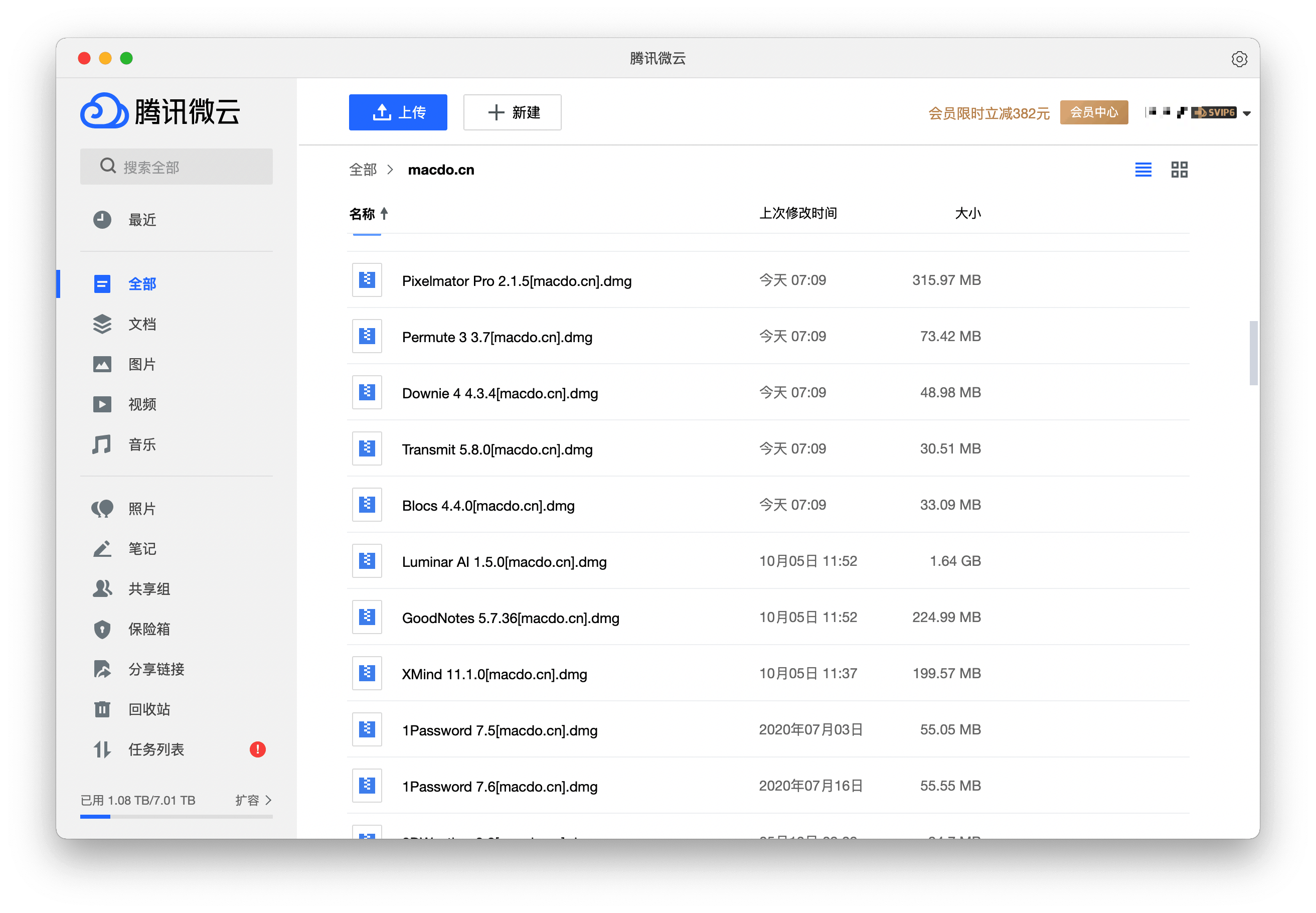Click the 视频 video category icon
This screenshot has height=913, width=1316.
click(x=102, y=404)
